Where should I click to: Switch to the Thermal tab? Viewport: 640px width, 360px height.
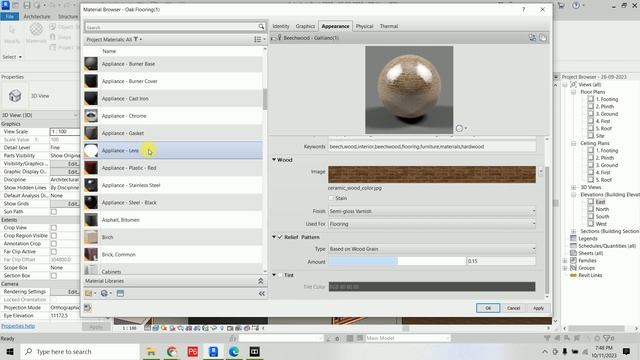pyautogui.click(x=389, y=26)
